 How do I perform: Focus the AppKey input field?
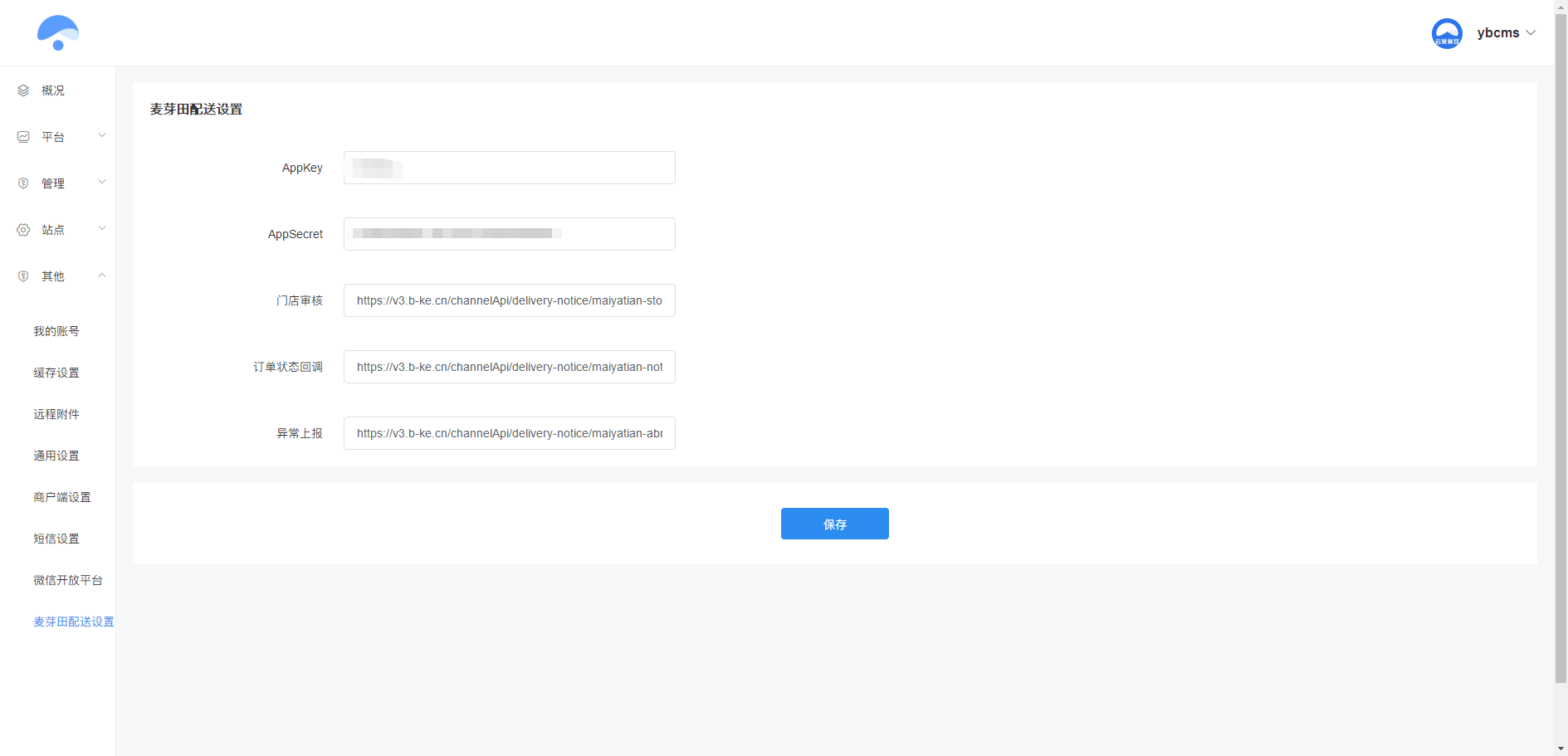tap(510, 168)
